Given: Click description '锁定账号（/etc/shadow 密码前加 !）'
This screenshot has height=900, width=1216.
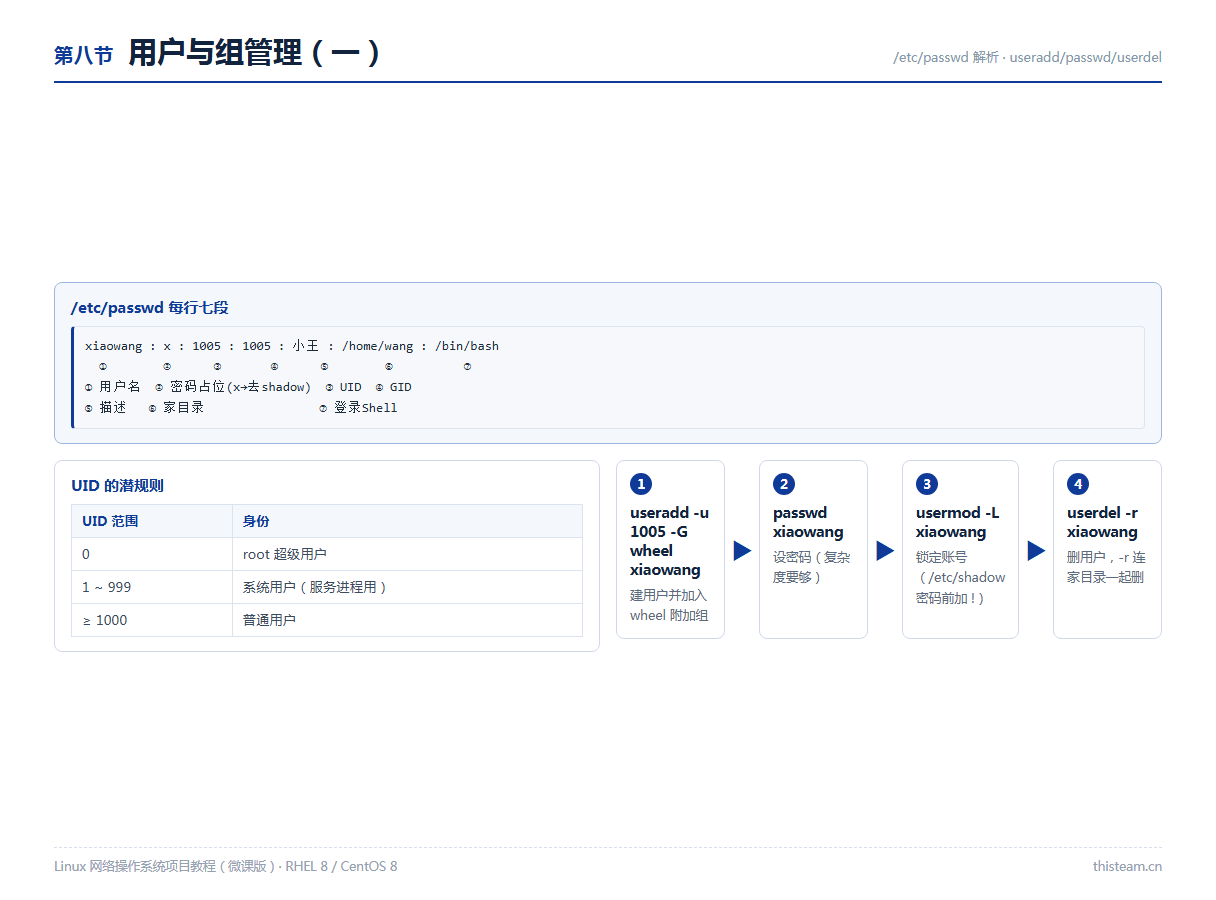Looking at the screenshot, I should pos(961,577).
